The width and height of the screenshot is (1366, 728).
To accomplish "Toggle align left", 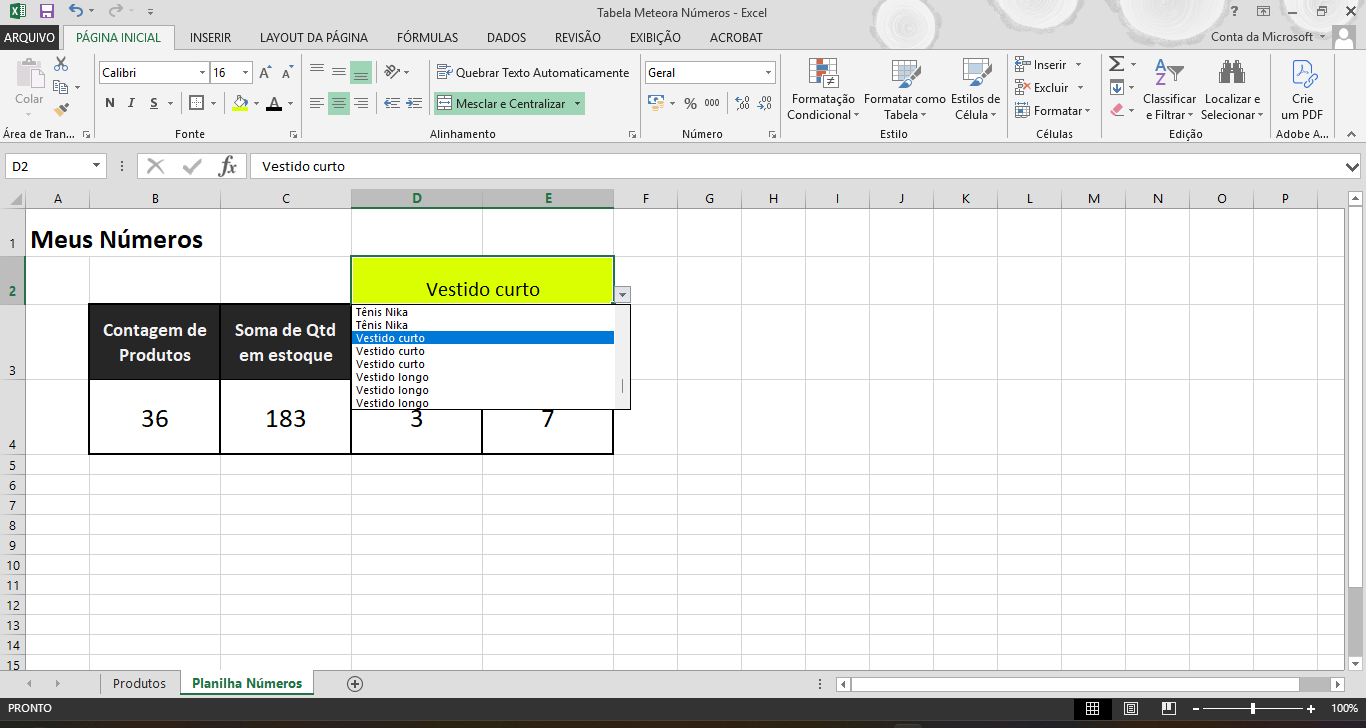I will (317, 103).
